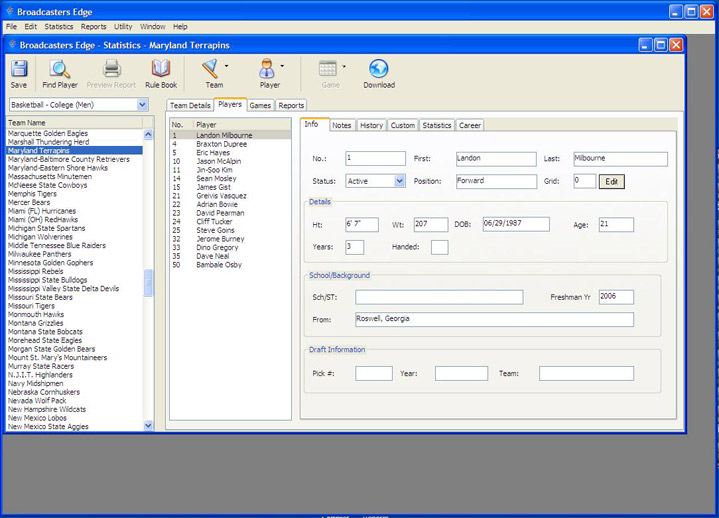The height and width of the screenshot is (518, 719).
Task: Click the Last name field
Action: [620, 159]
